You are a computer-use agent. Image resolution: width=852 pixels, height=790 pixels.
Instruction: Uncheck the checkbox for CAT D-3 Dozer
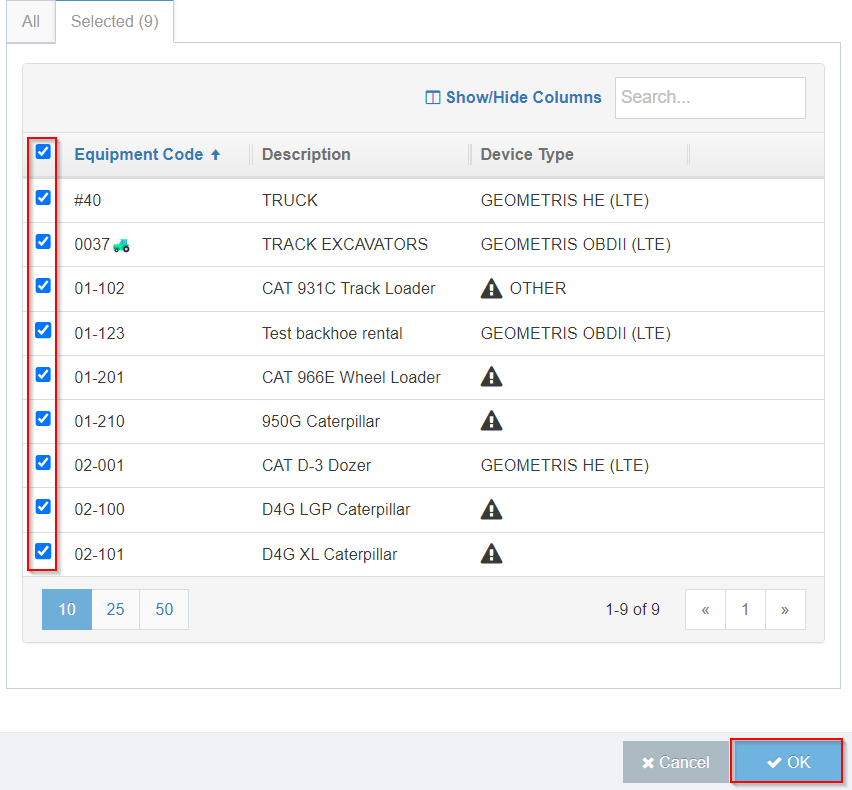[42, 462]
